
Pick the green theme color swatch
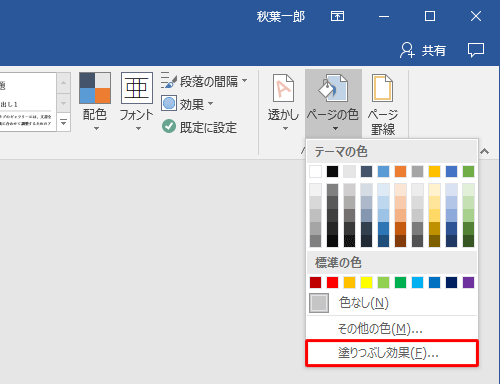[468, 172]
